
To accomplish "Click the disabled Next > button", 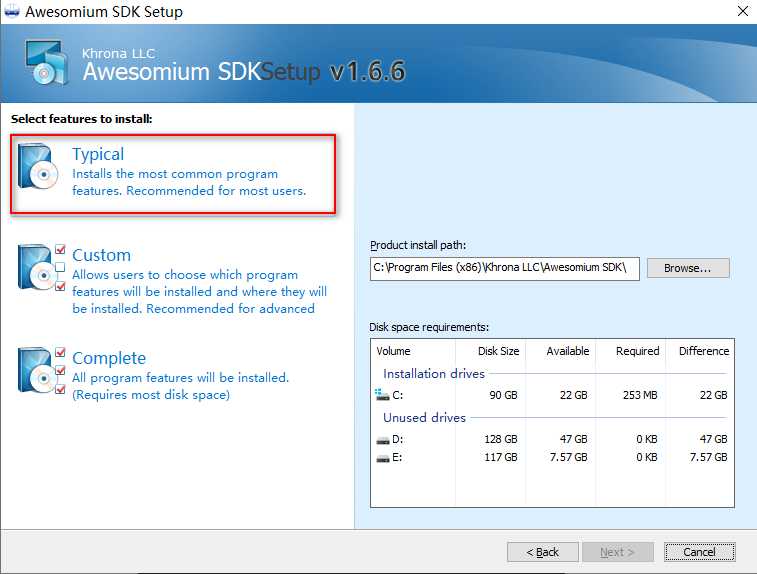I will [x=618, y=552].
